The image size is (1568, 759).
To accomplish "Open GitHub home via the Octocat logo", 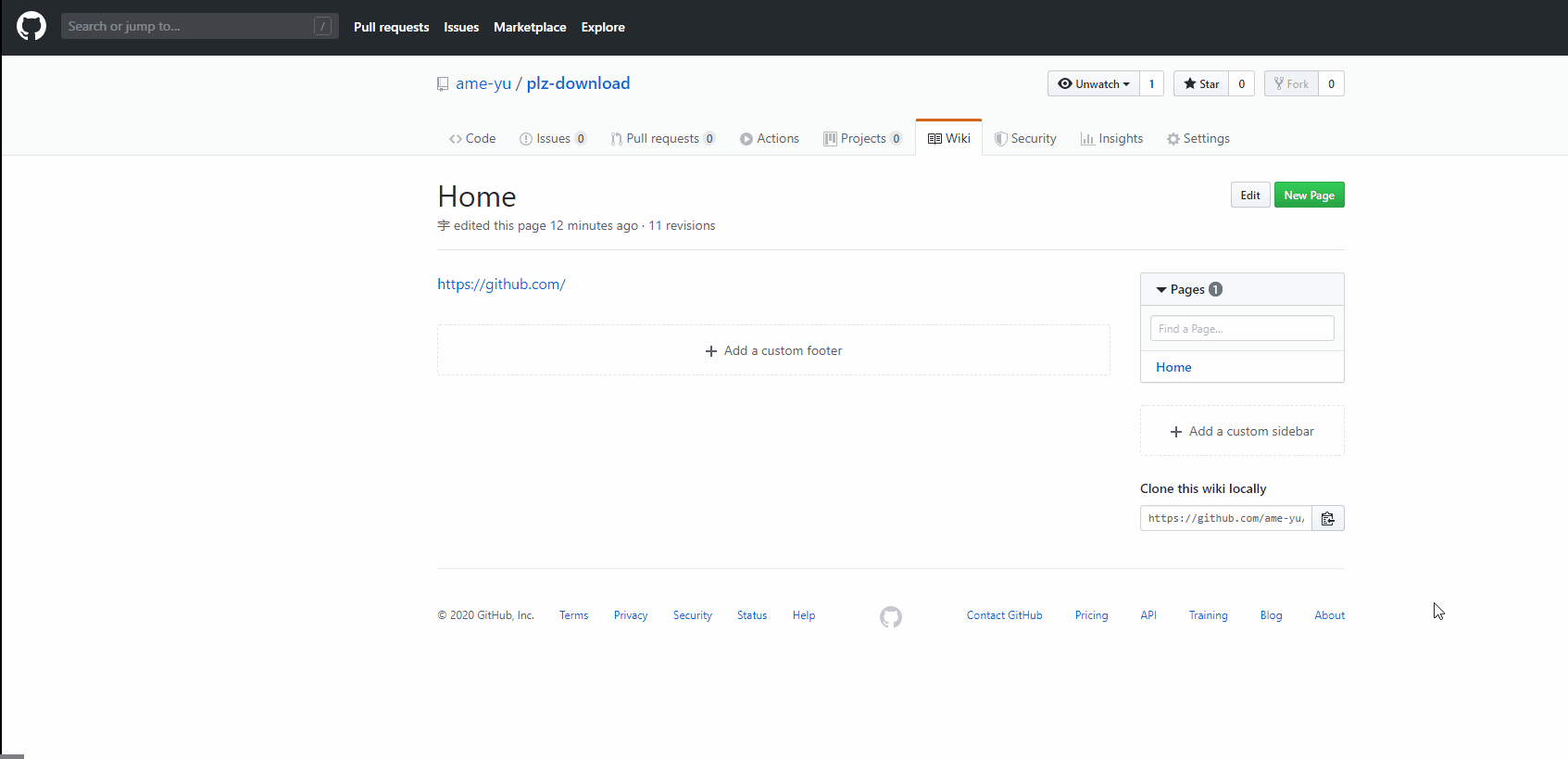I will tap(31, 26).
